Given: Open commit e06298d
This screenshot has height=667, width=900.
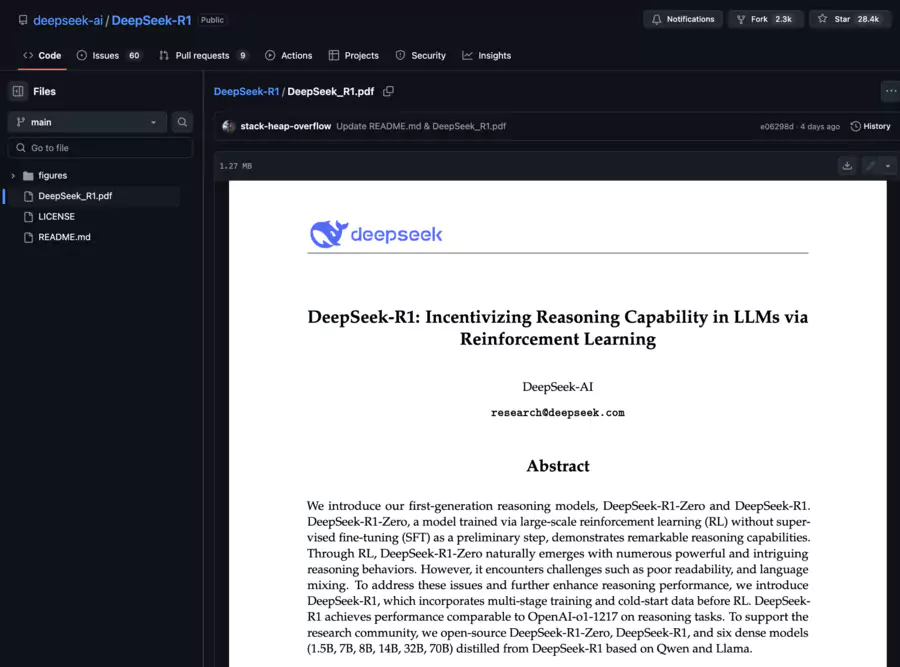Looking at the screenshot, I should click(777, 126).
